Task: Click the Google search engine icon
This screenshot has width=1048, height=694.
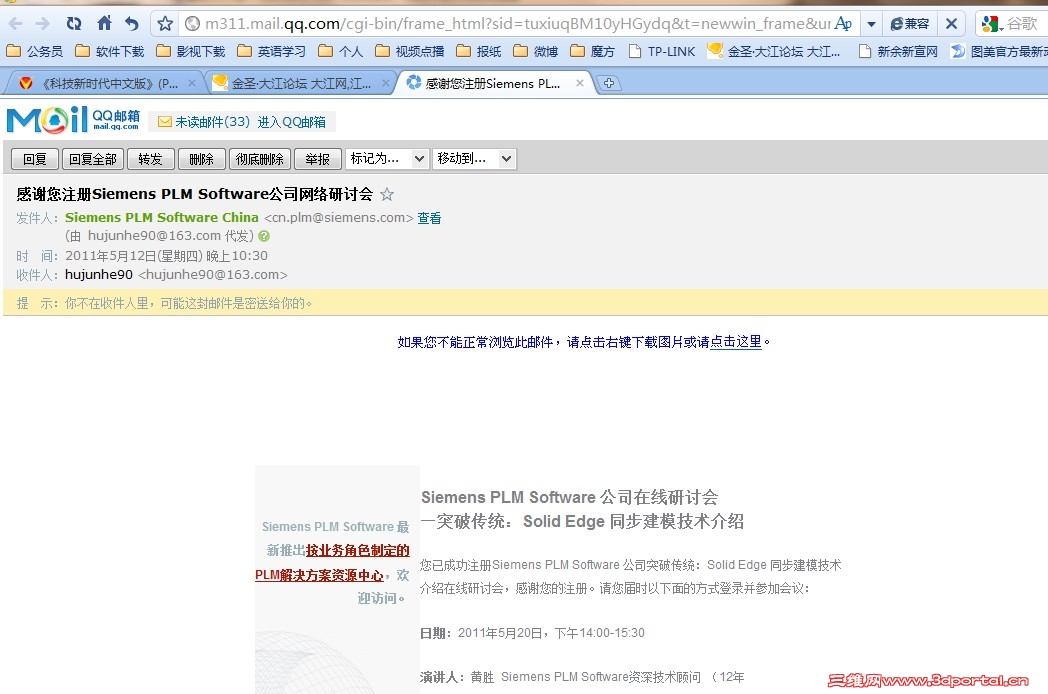Action: (990, 24)
